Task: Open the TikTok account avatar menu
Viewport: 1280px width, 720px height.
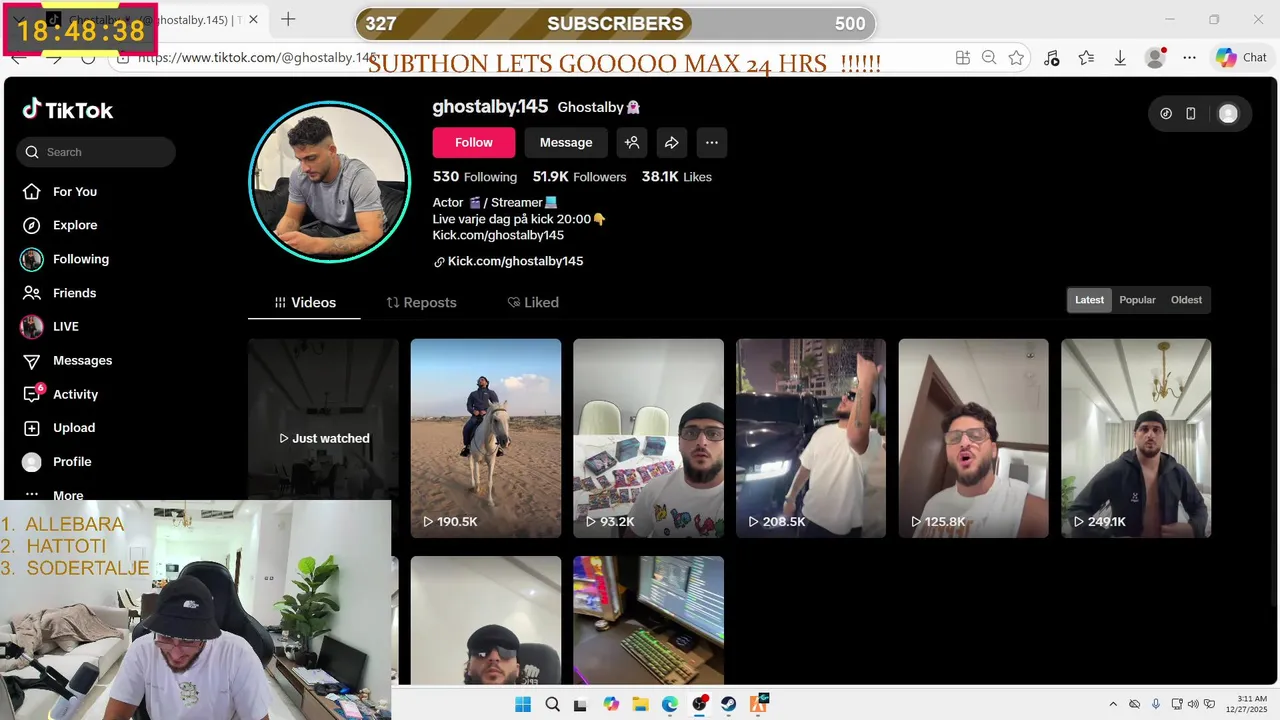Action: (1228, 114)
